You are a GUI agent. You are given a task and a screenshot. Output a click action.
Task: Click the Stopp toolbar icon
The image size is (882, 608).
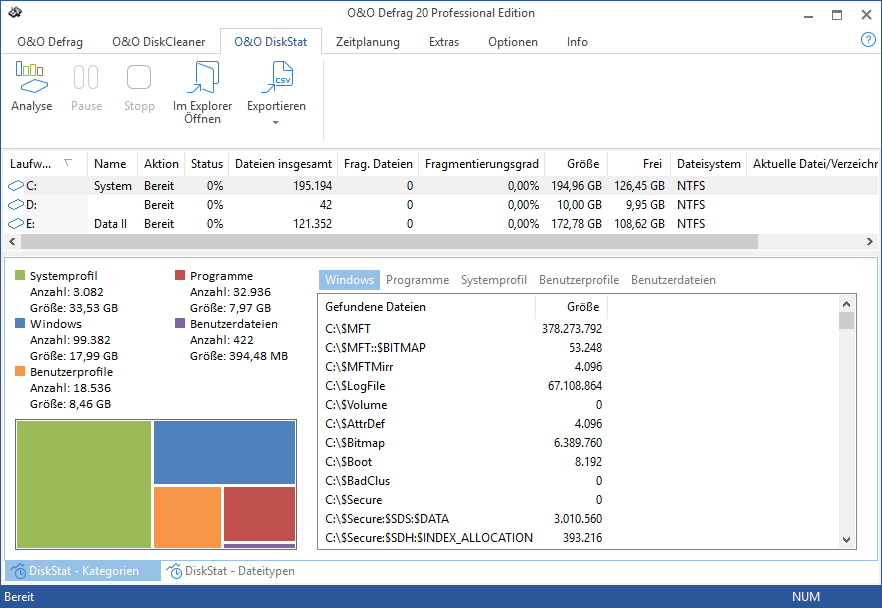click(139, 78)
